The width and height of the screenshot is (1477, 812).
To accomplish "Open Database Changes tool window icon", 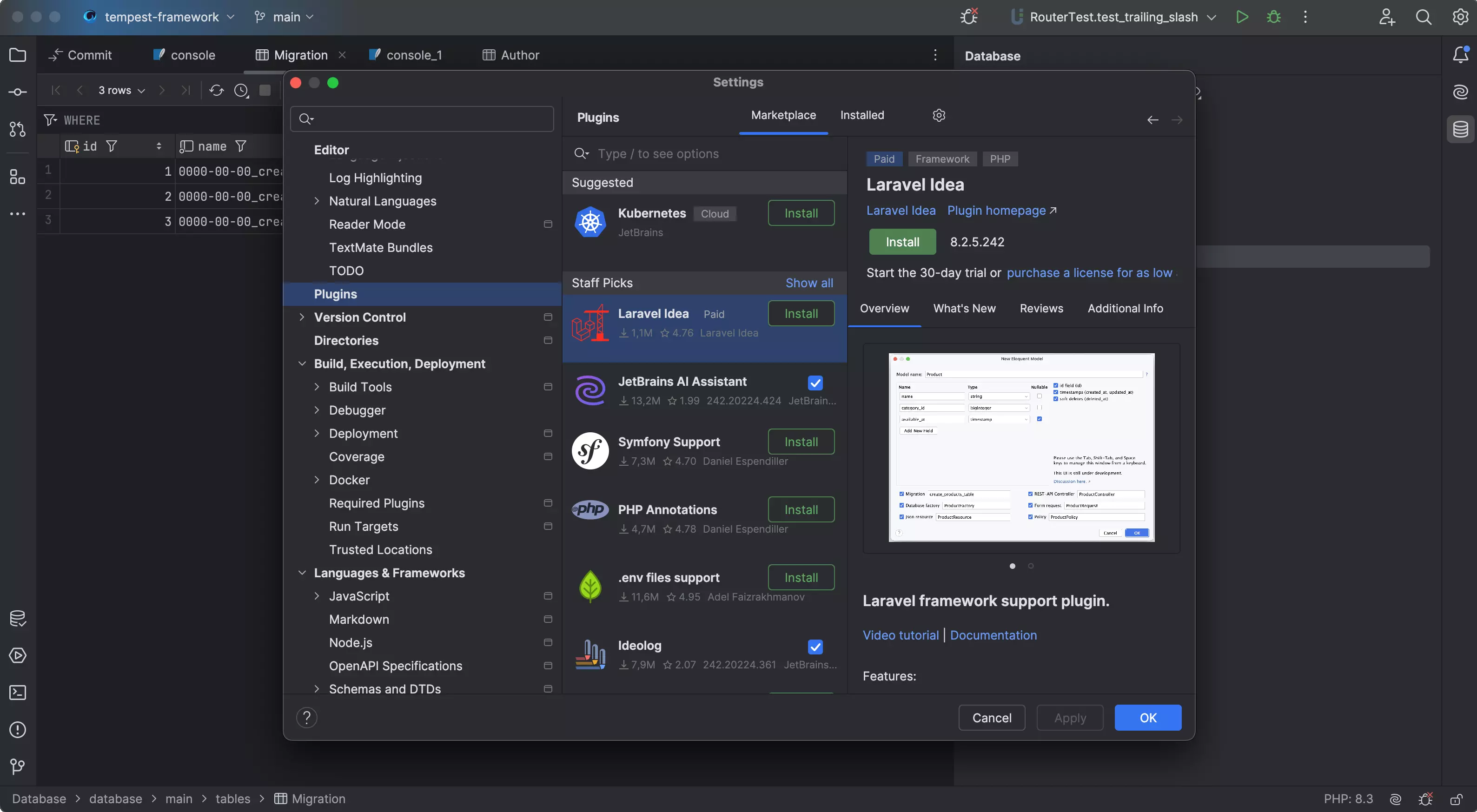I will pyautogui.click(x=18, y=619).
